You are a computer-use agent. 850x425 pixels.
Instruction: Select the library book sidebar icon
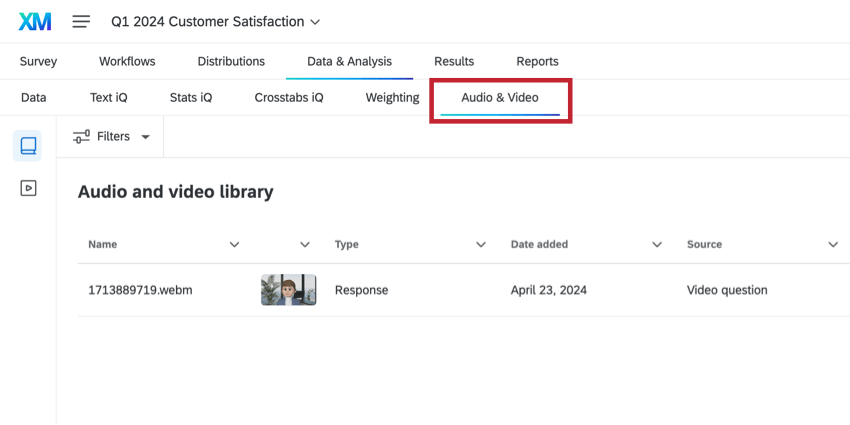[28, 146]
